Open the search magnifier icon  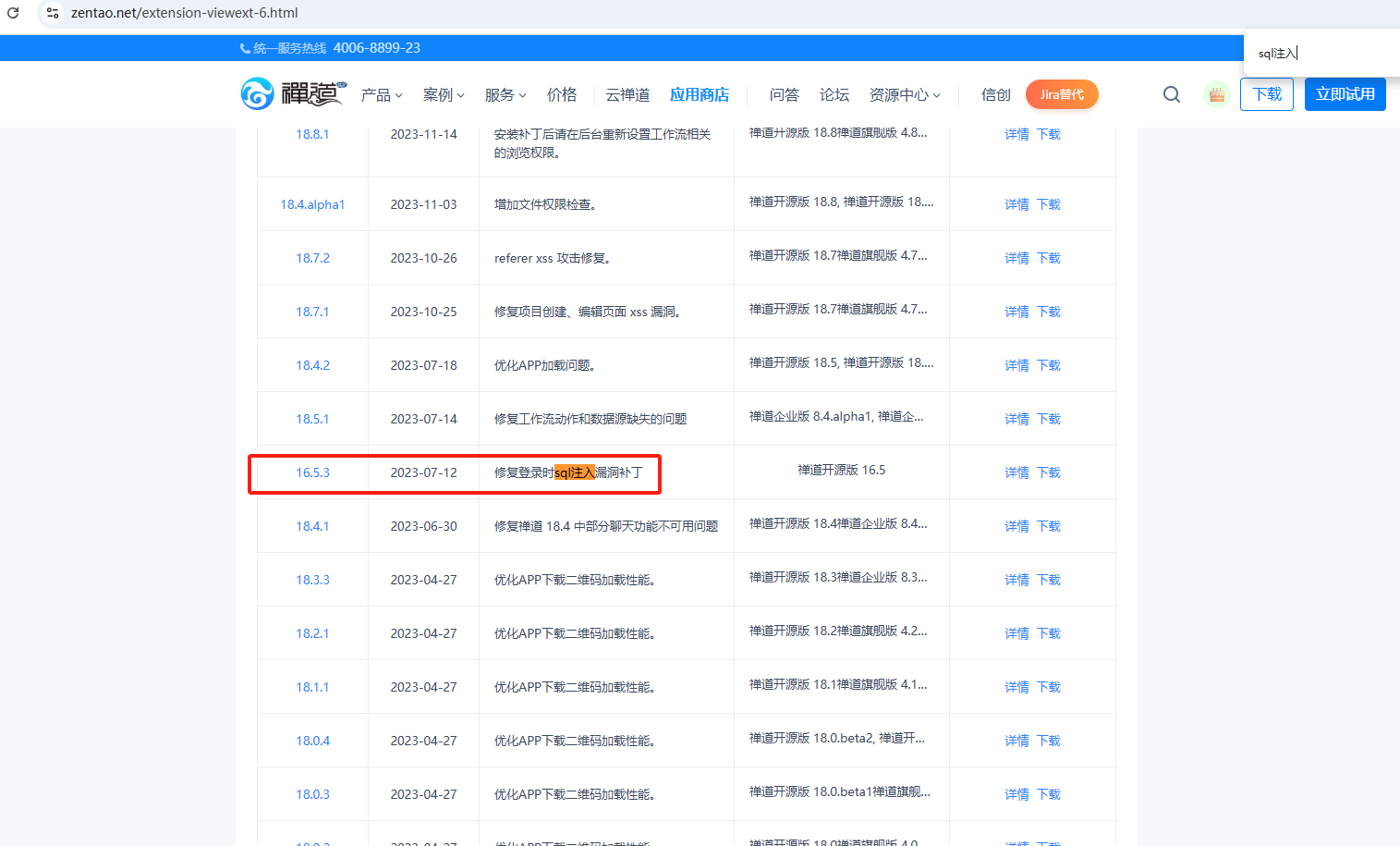coord(1171,94)
